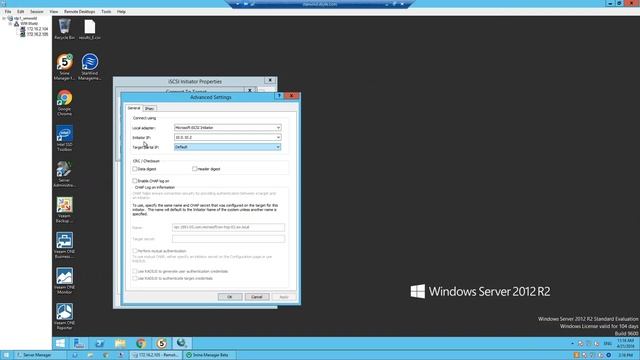Viewport: 640px width, 360px height.
Task: Open the Help menu
Action: pyautogui.click(x=121, y=11)
